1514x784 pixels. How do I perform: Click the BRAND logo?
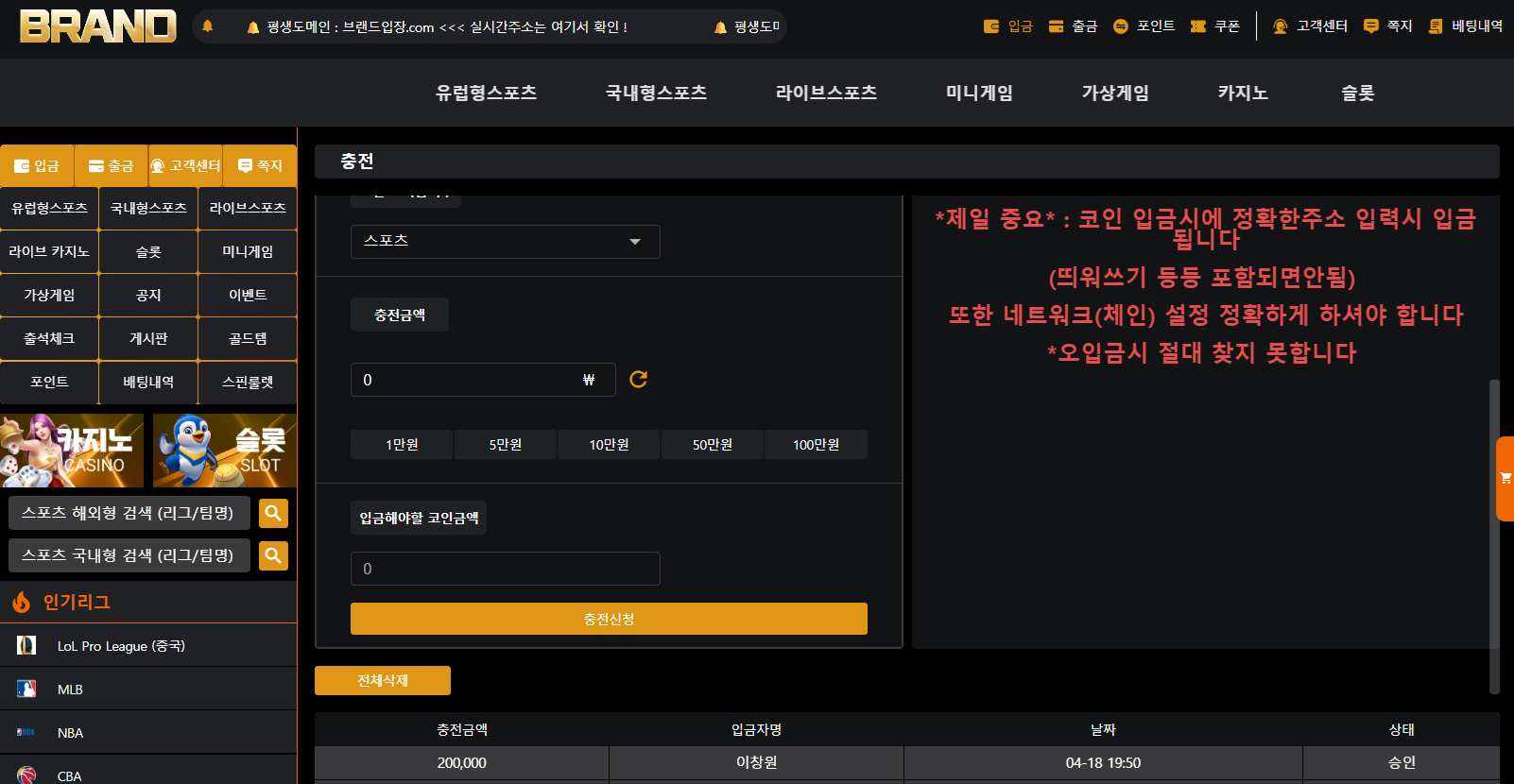pos(97,26)
